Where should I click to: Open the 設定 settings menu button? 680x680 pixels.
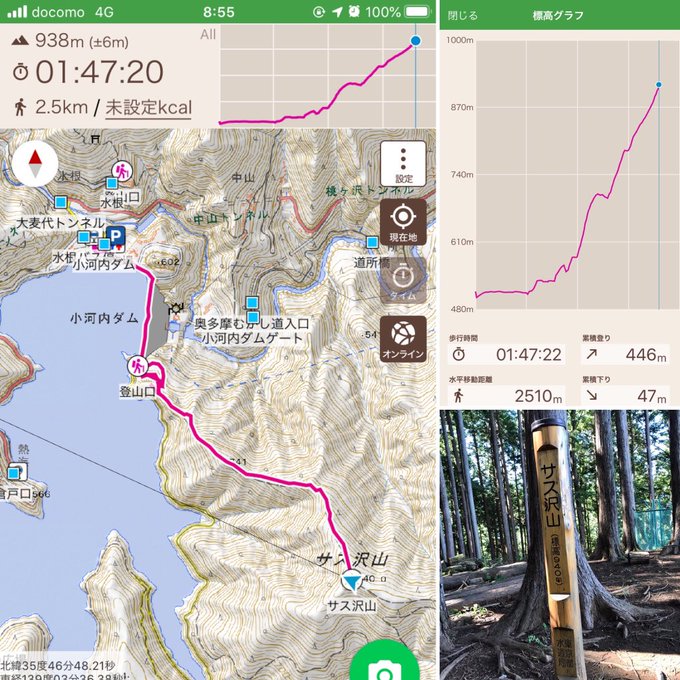[x=403, y=163]
